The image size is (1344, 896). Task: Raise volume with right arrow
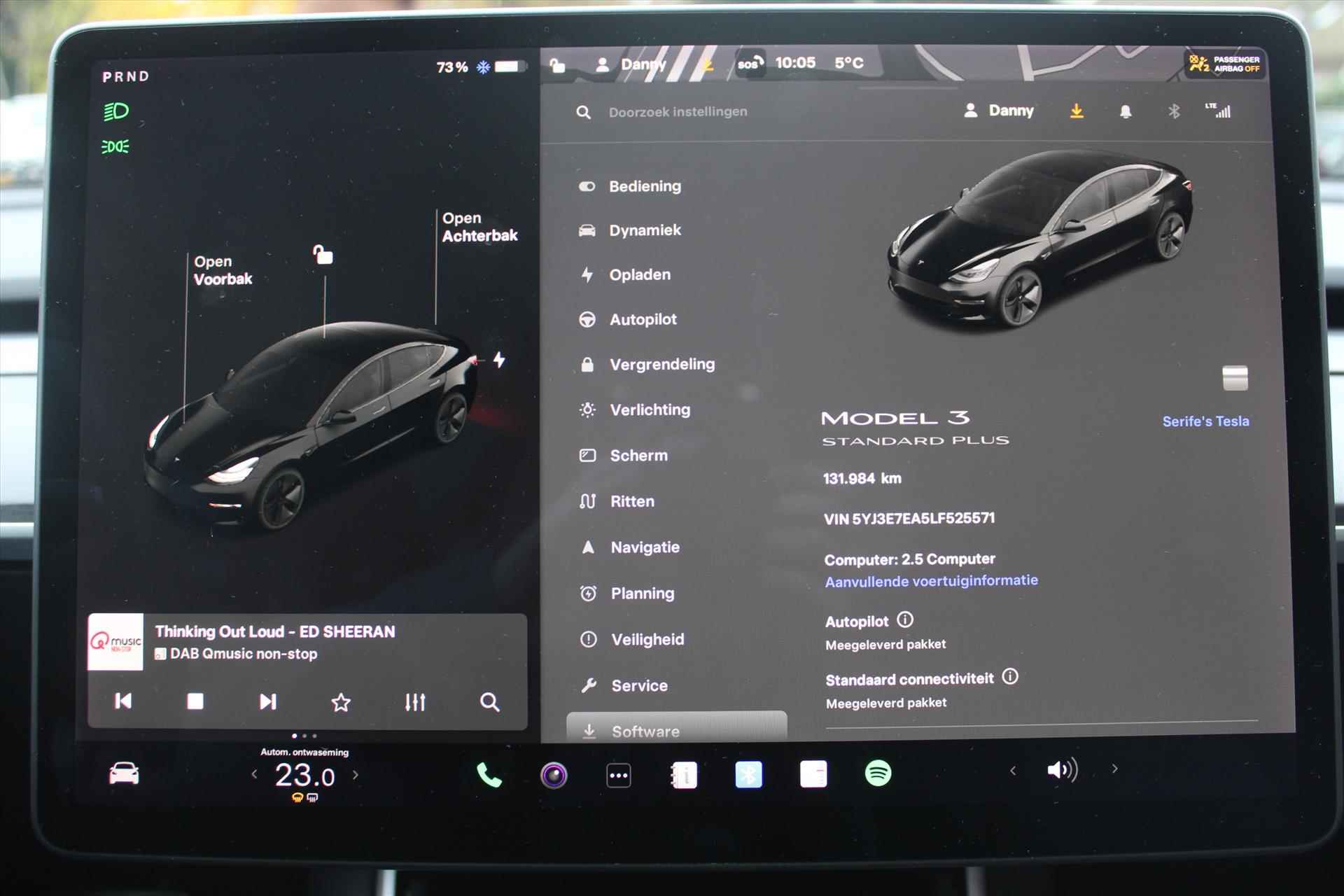coord(1114,769)
